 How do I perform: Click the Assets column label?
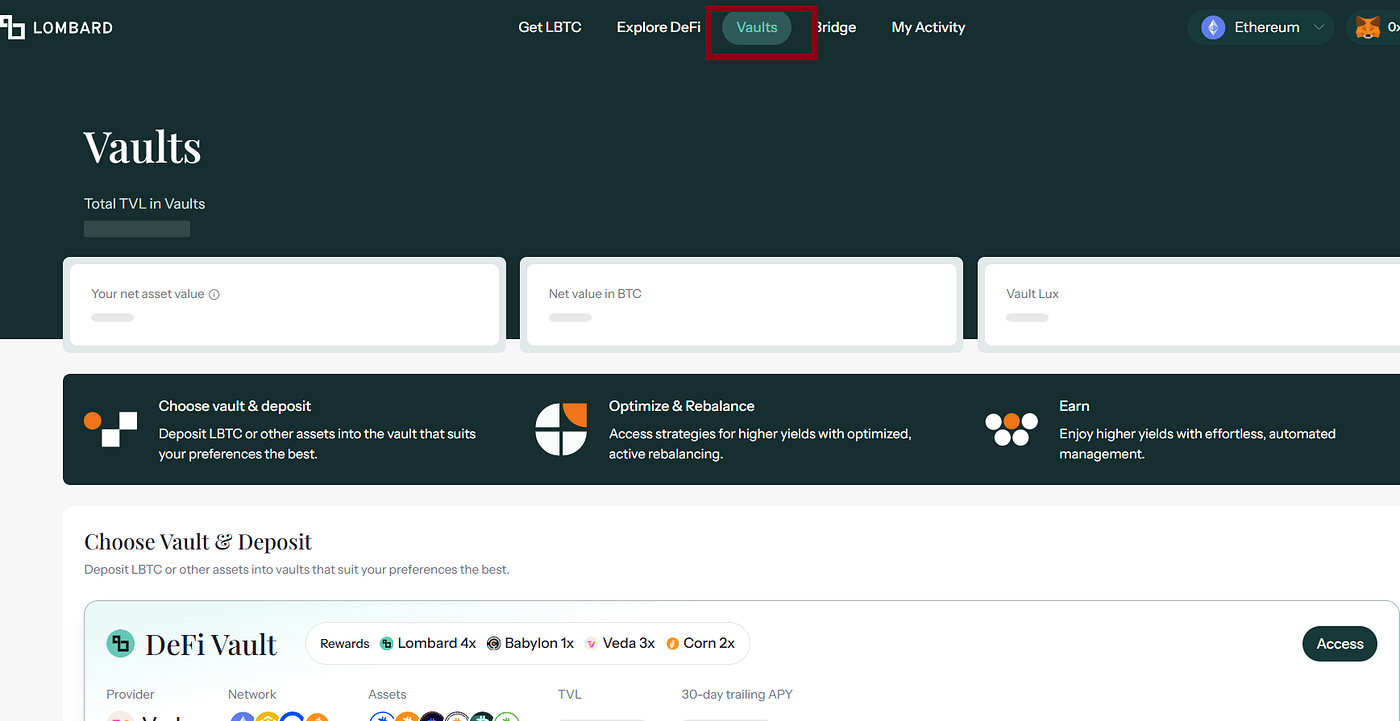pos(388,694)
